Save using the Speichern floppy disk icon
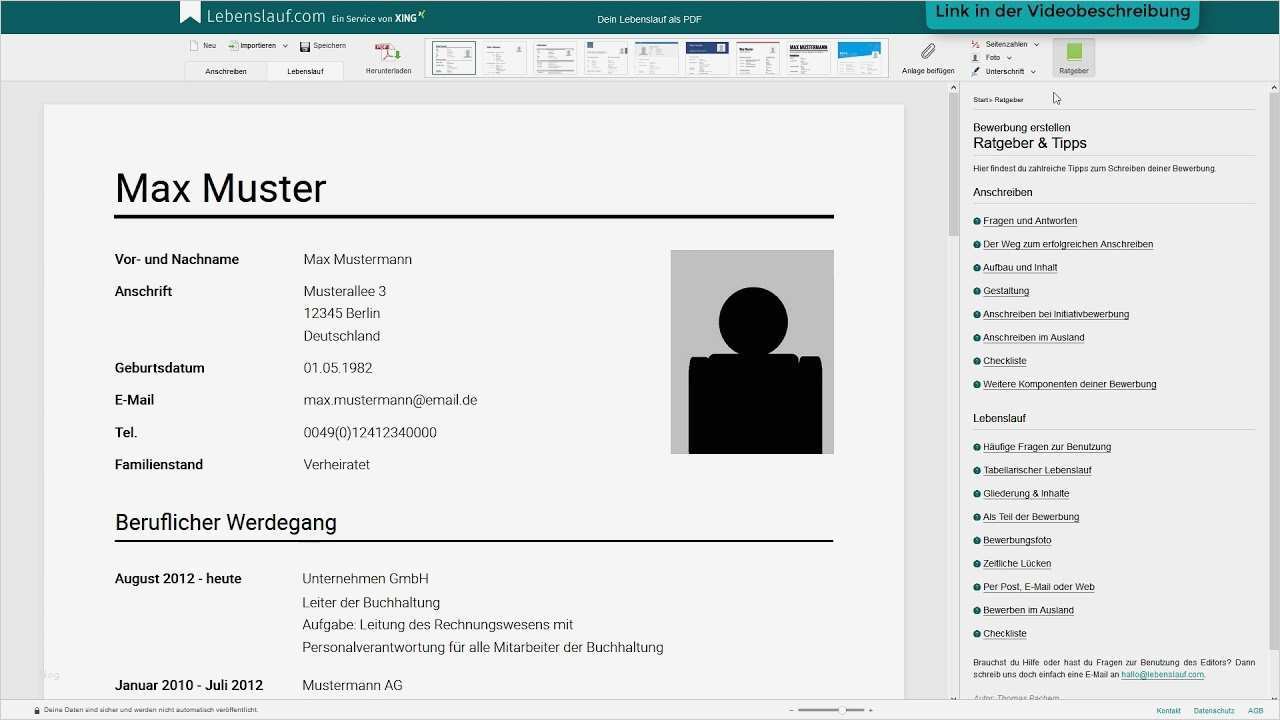Screen dimensions: 1280x720 coord(305,46)
